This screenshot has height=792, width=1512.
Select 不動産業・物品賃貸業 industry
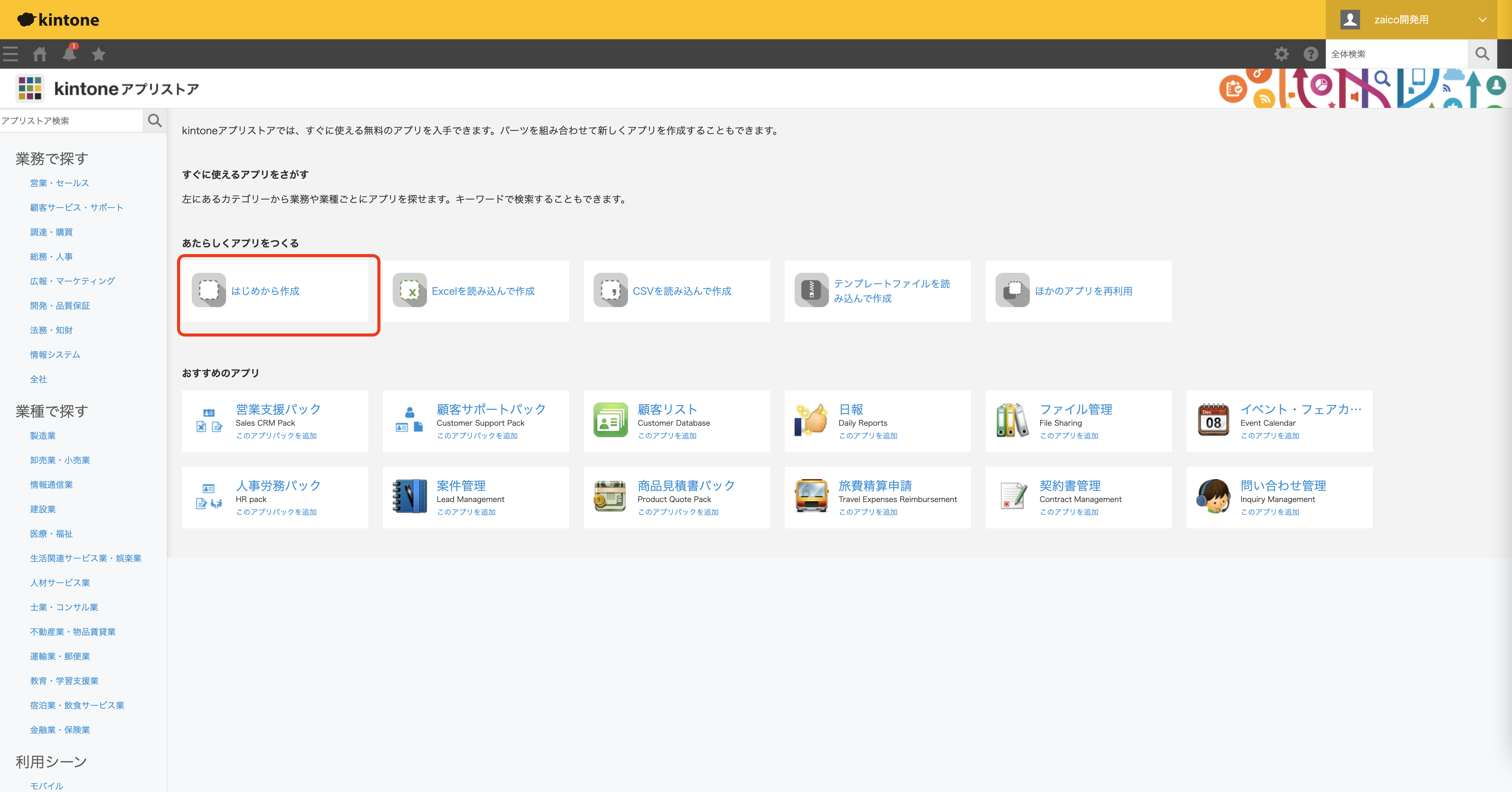[73, 632]
